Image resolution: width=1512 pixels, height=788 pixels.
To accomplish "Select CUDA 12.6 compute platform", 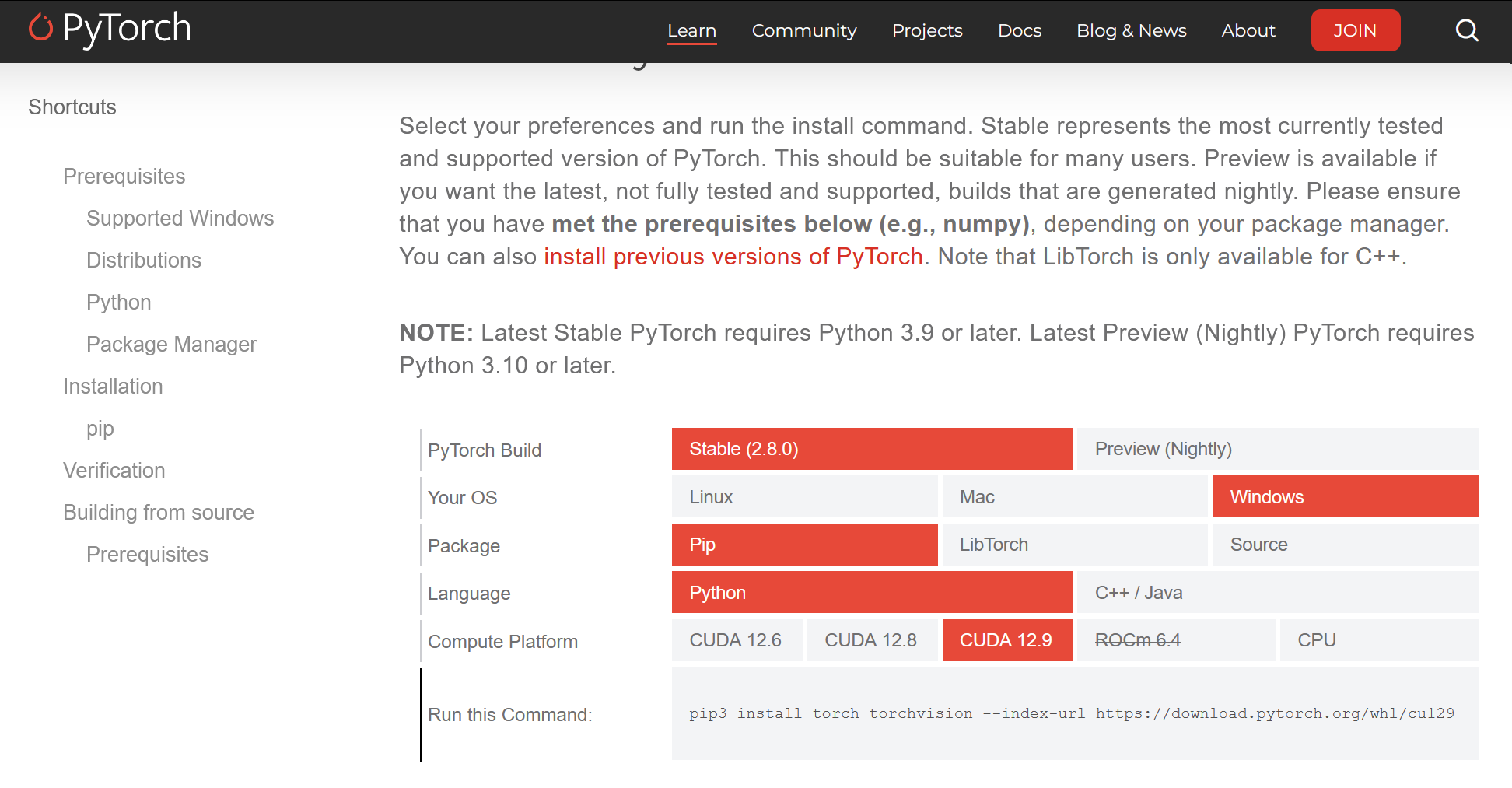I will [737, 640].
